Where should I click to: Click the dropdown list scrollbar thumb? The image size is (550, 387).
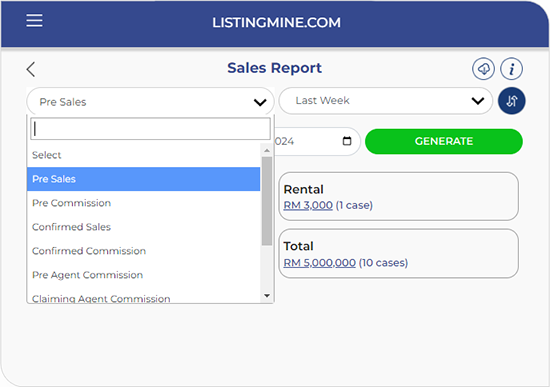coord(267,201)
